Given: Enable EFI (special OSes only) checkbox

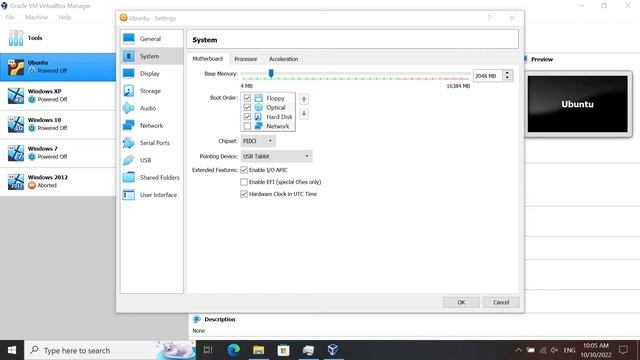Looking at the screenshot, I should pos(244,182).
